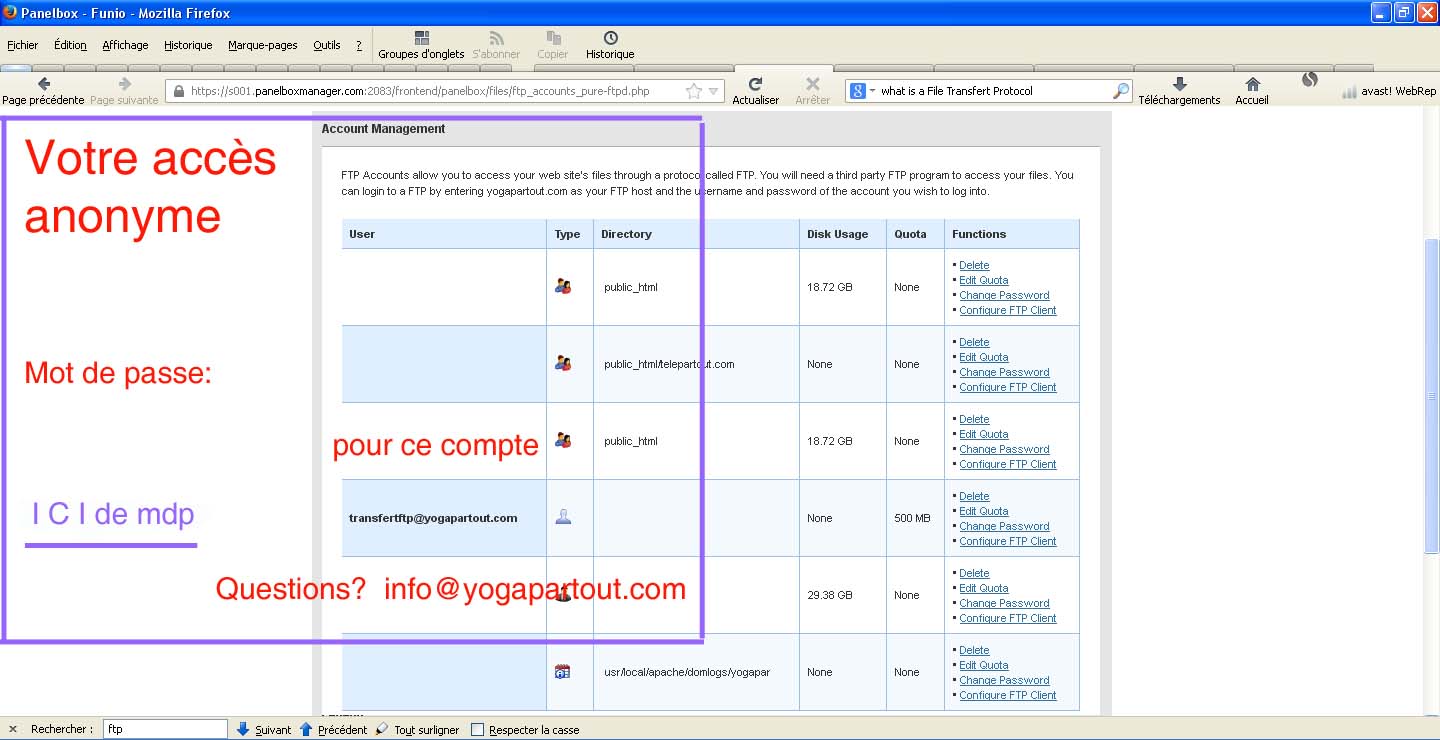Open the Google search engine dropdown
1440x740 pixels.
tap(860, 91)
